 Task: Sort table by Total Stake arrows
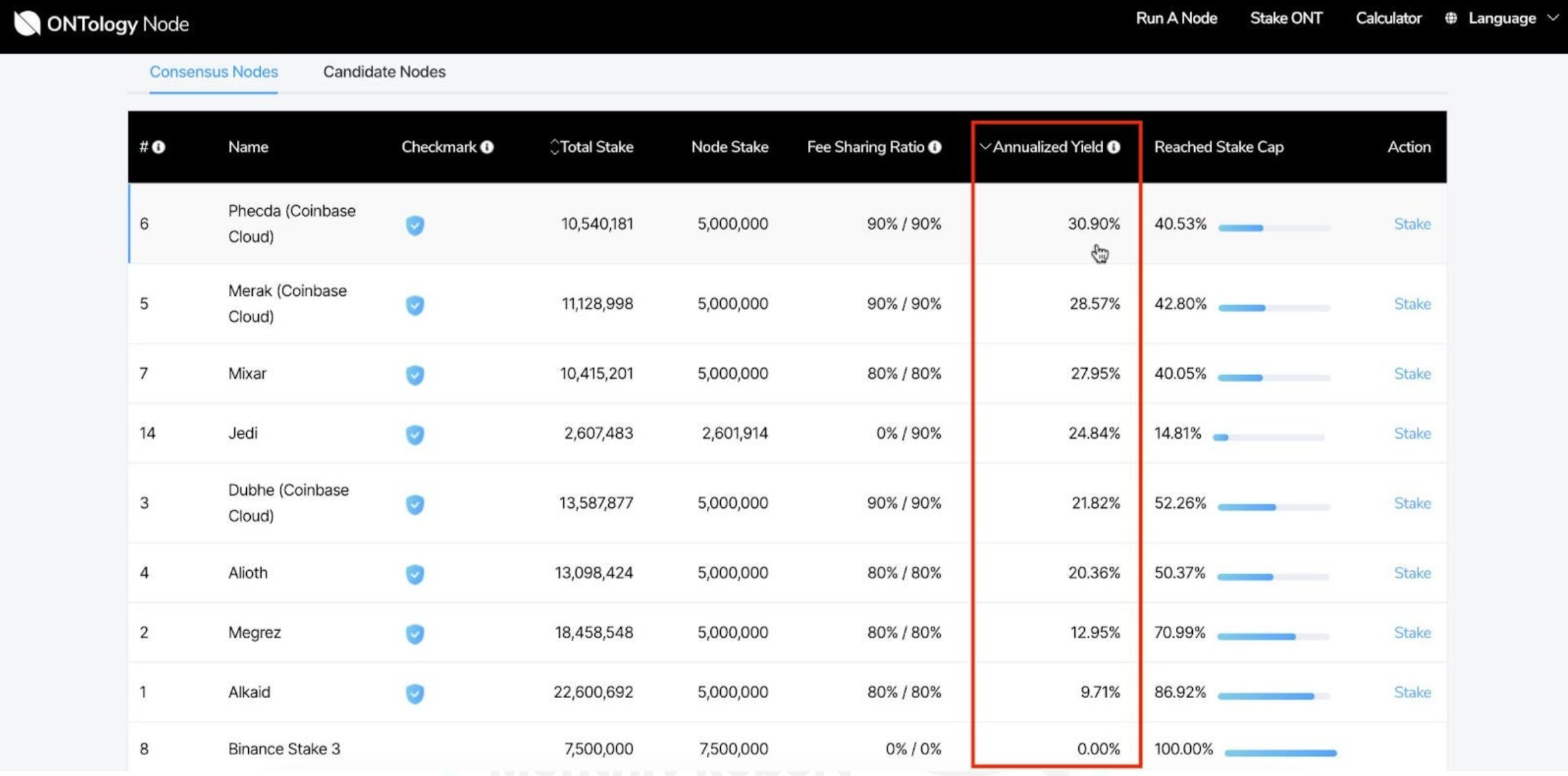[554, 147]
